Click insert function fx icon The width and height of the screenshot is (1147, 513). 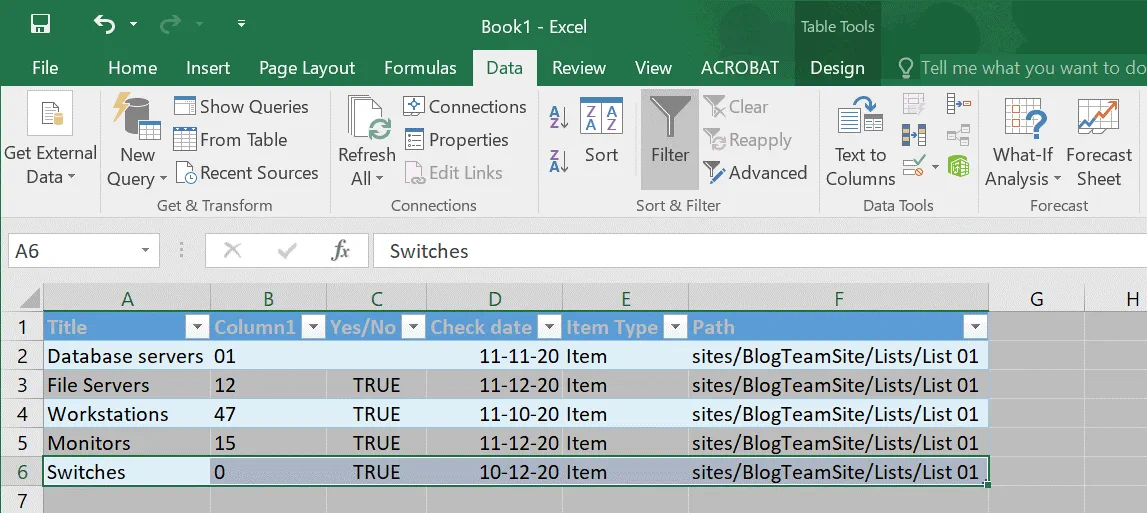click(341, 251)
